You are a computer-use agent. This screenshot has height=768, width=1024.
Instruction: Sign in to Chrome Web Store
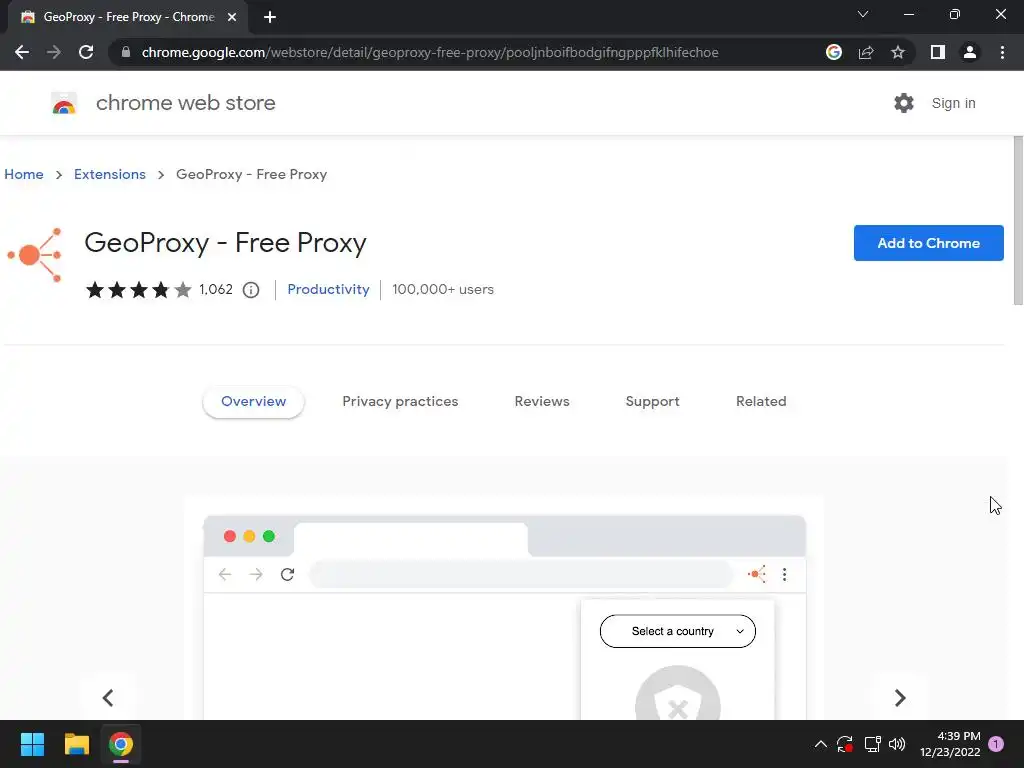pyautogui.click(x=953, y=103)
